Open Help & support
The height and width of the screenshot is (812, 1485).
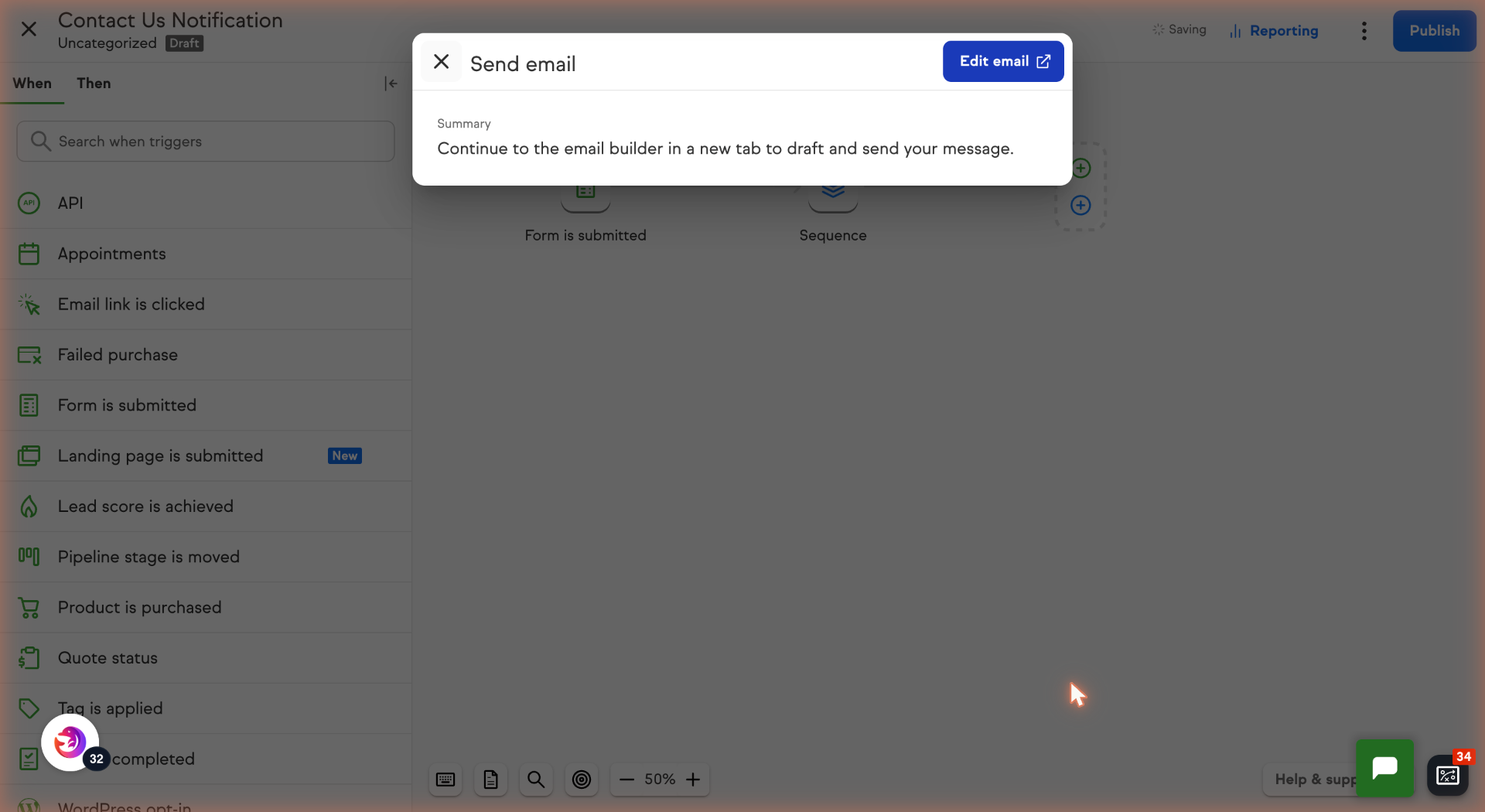pyautogui.click(x=1309, y=780)
